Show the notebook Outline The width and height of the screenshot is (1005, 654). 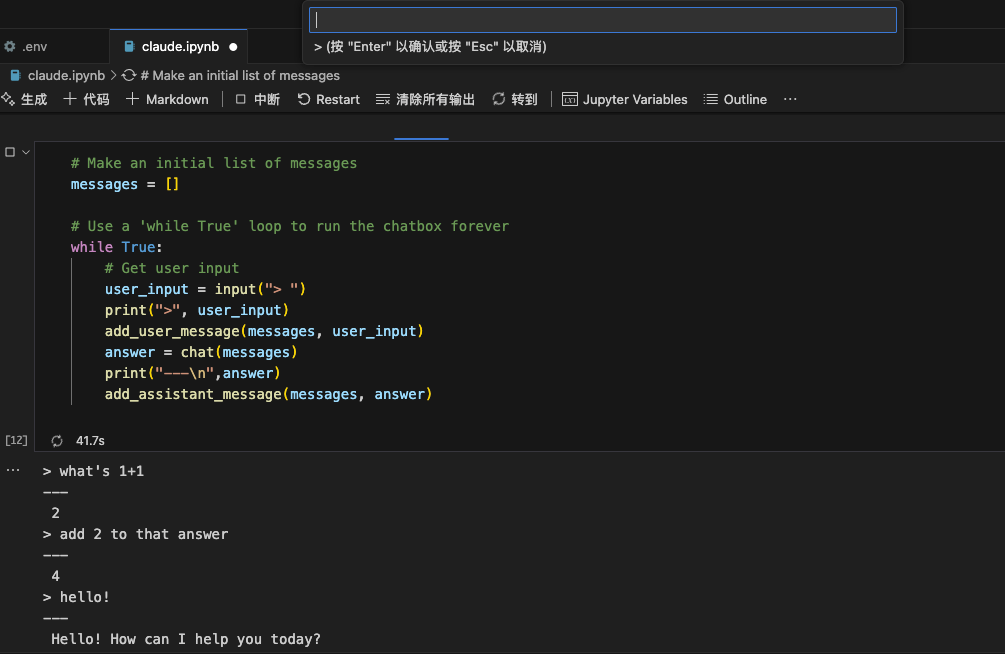click(735, 99)
